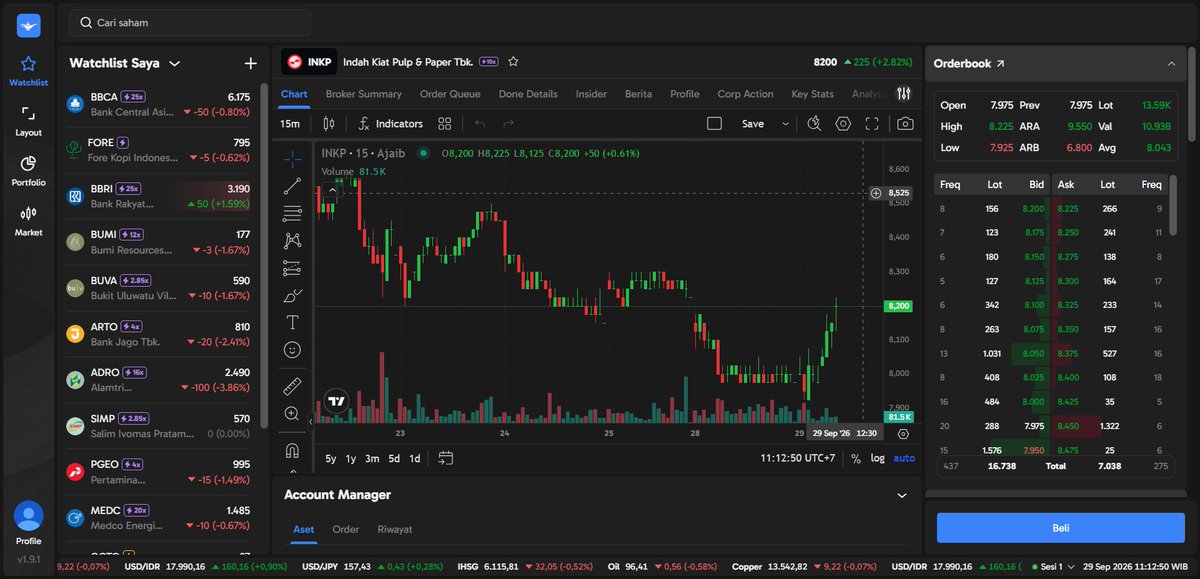1200x579 pixels.
Task: Toggle log scale
Action: pos(878,458)
